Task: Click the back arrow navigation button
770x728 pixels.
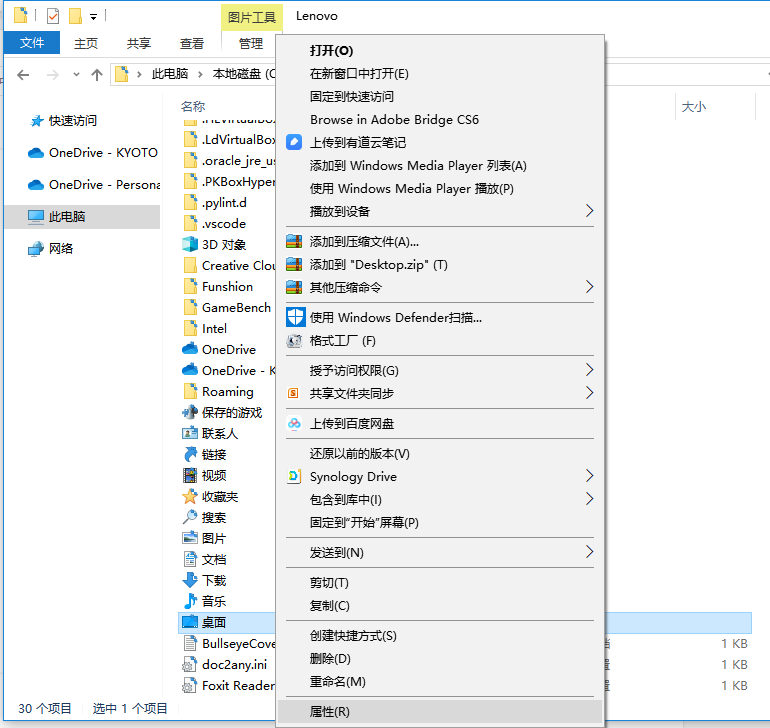Action: 23,75
